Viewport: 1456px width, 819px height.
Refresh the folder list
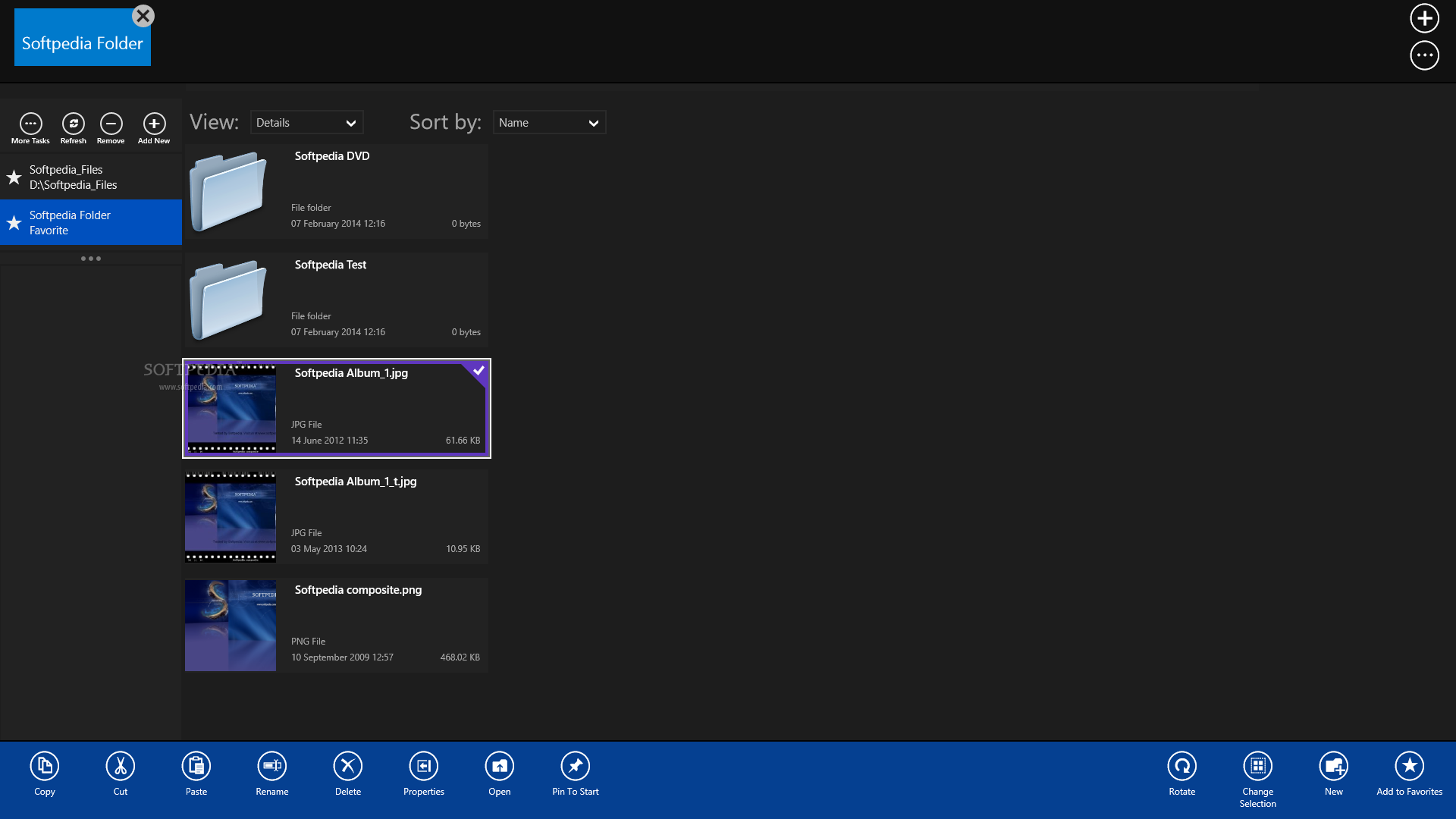[x=74, y=124]
